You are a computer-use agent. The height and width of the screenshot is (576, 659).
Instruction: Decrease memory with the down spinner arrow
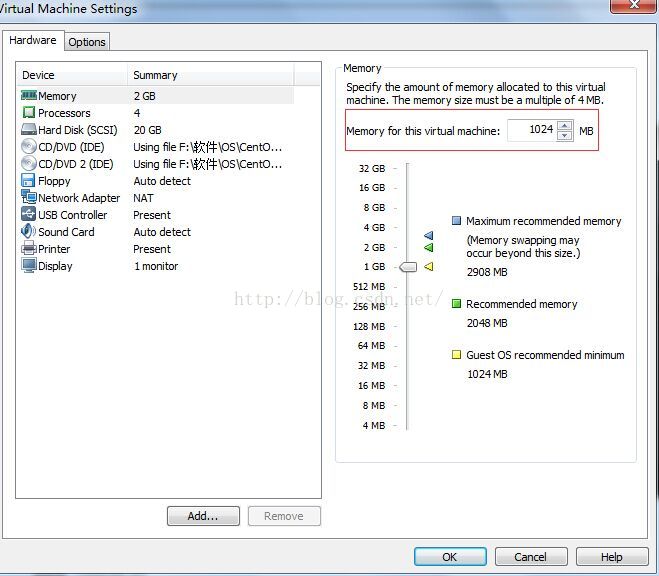[565, 136]
